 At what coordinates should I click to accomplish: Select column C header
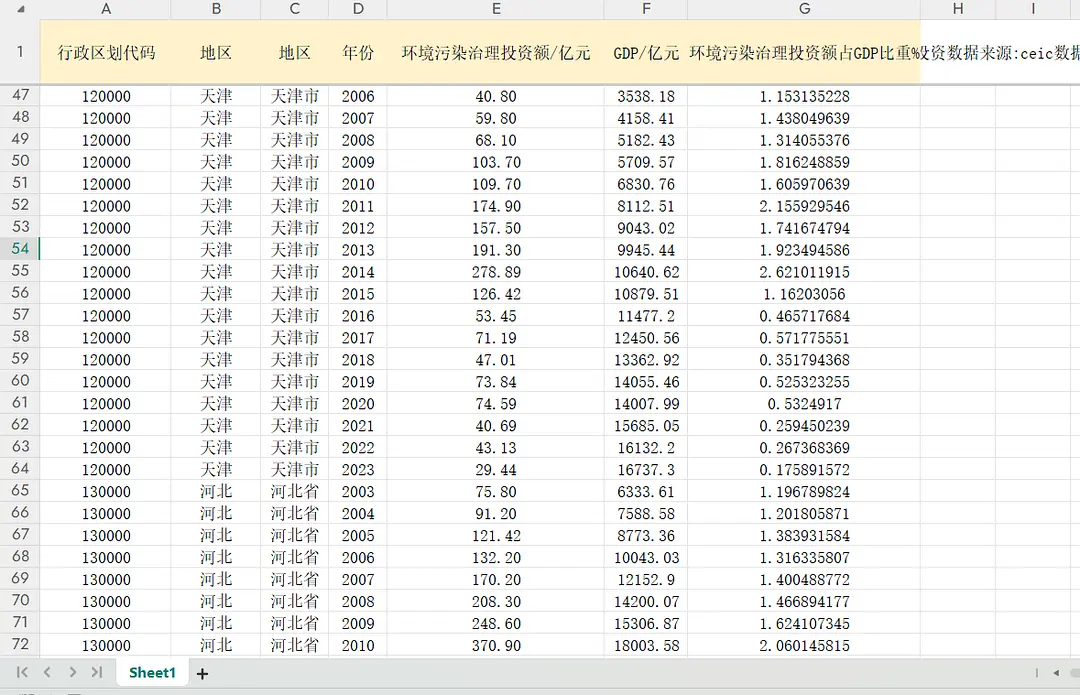(x=295, y=9)
